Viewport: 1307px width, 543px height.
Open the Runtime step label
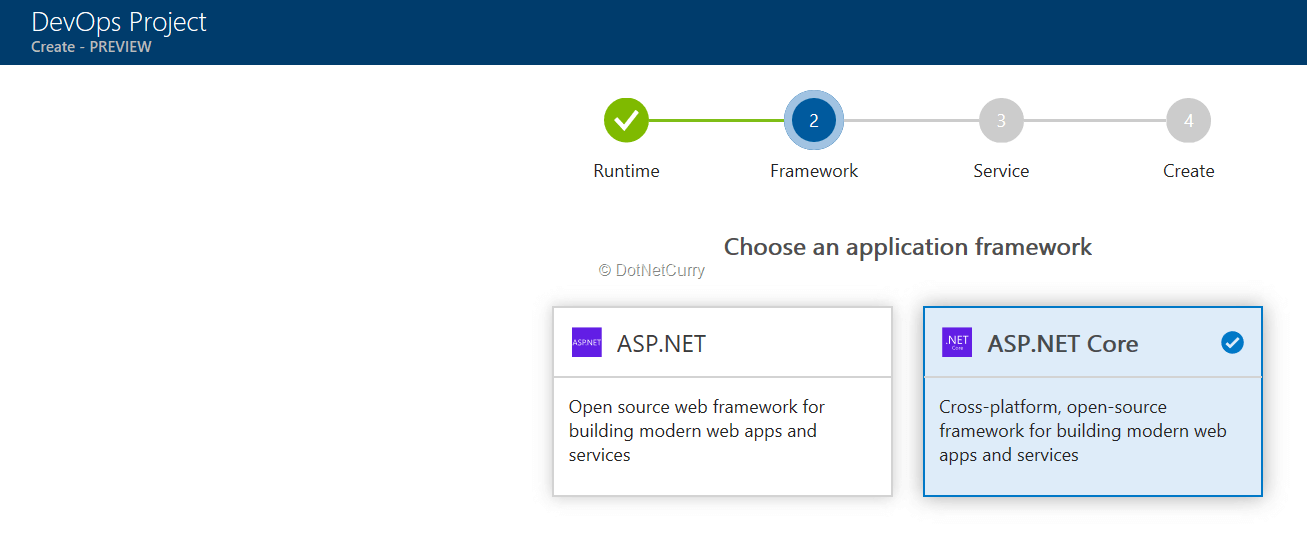[626, 171]
